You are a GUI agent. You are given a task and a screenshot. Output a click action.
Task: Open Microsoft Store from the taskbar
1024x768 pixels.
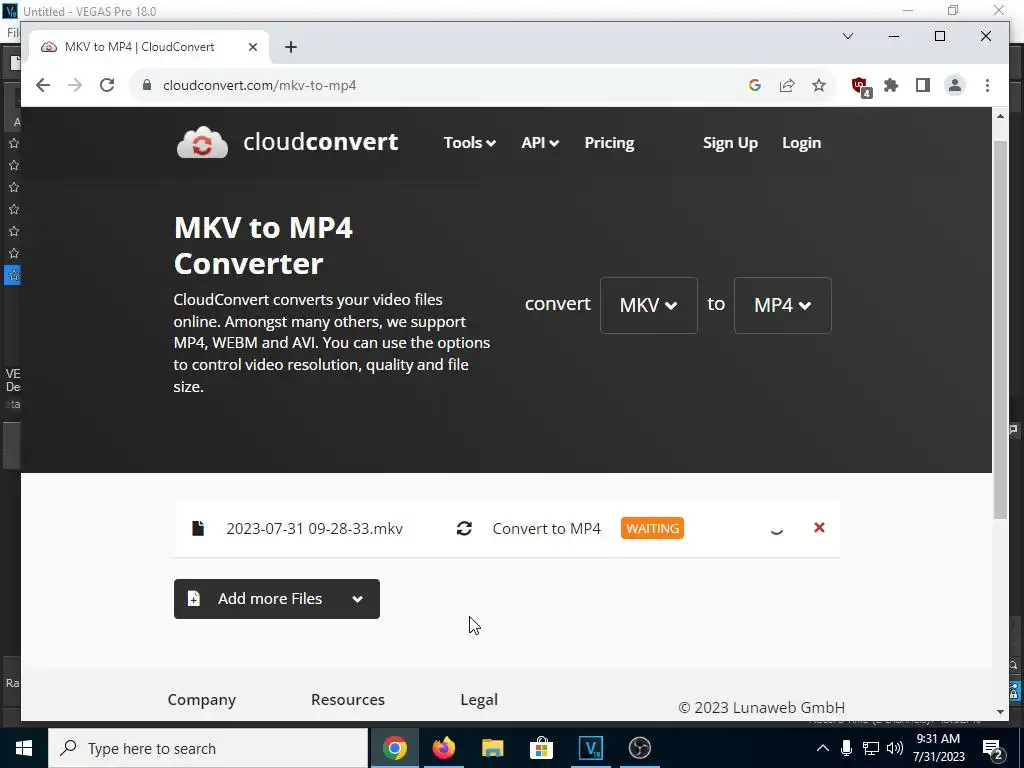541,748
